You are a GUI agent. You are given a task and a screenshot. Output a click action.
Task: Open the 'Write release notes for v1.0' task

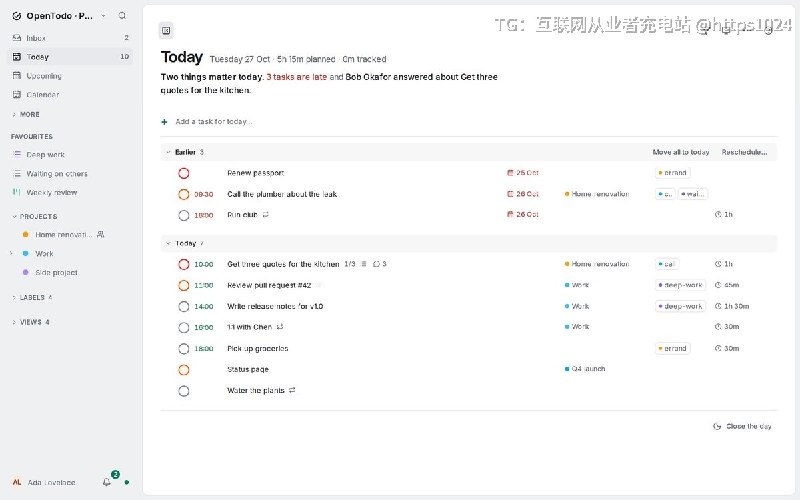pyautogui.click(x=275, y=306)
